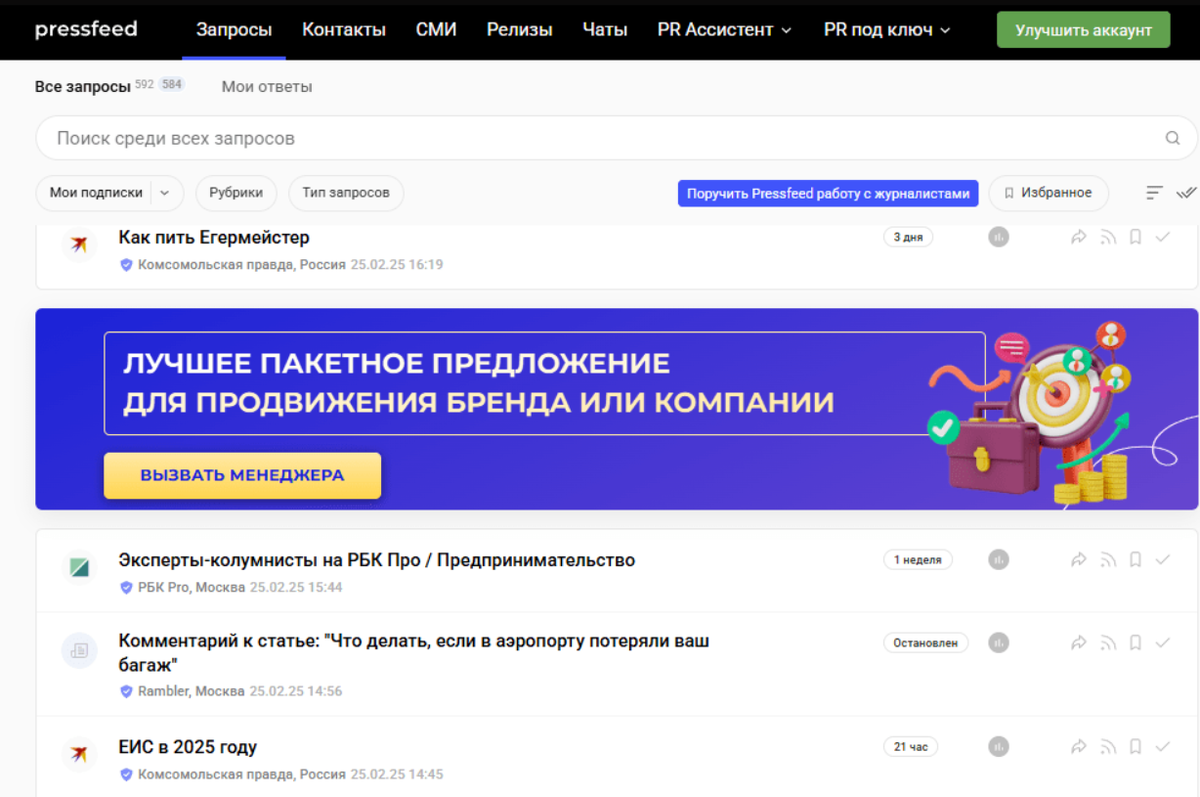Click the double-checkmark mark-all-read icon

point(1187,192)
